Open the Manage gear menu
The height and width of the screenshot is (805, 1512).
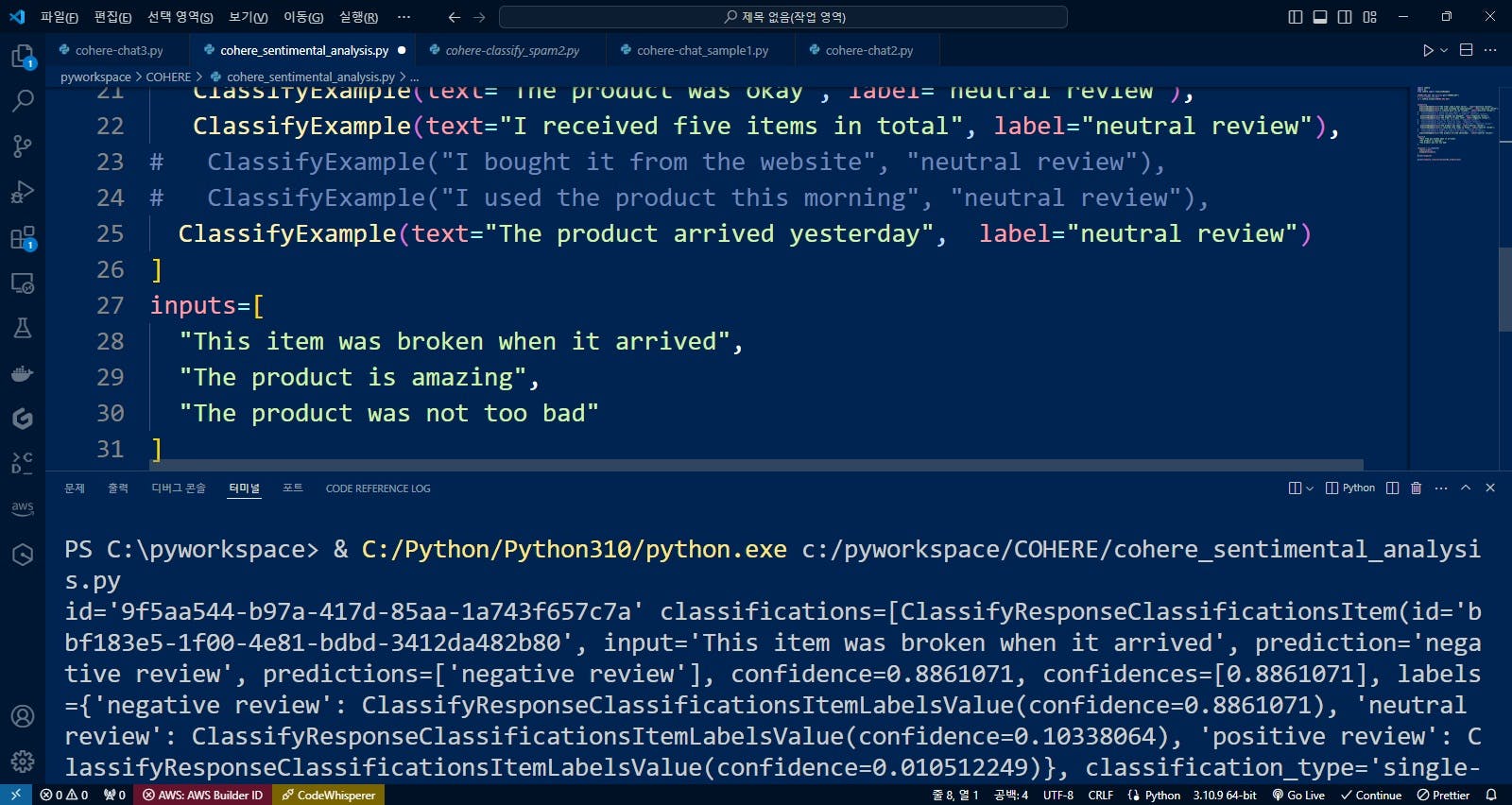[x=23, y=762]
